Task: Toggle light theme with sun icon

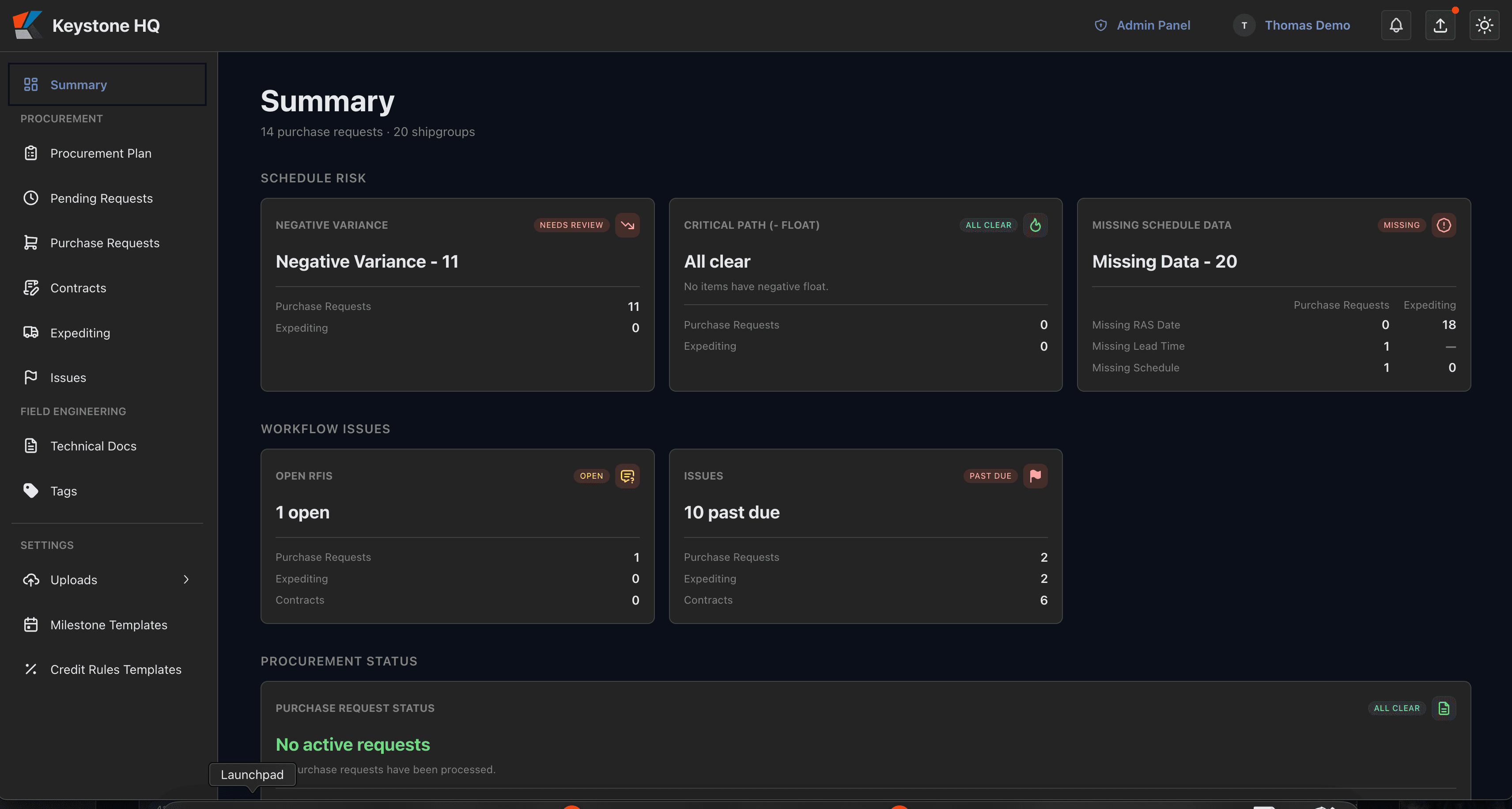Action: click(x=1485, y=25)
